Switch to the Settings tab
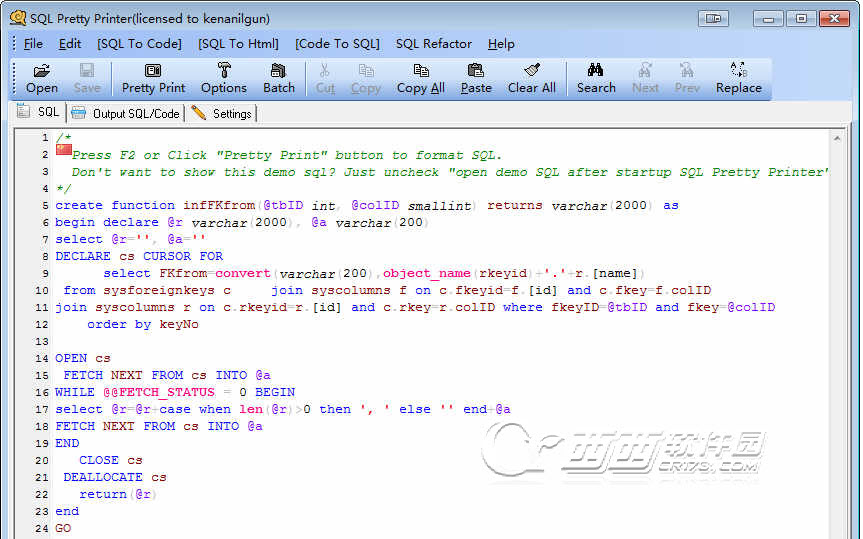This screenshot has width=863, height=539. pyautogui.click(x=221, y=113)
